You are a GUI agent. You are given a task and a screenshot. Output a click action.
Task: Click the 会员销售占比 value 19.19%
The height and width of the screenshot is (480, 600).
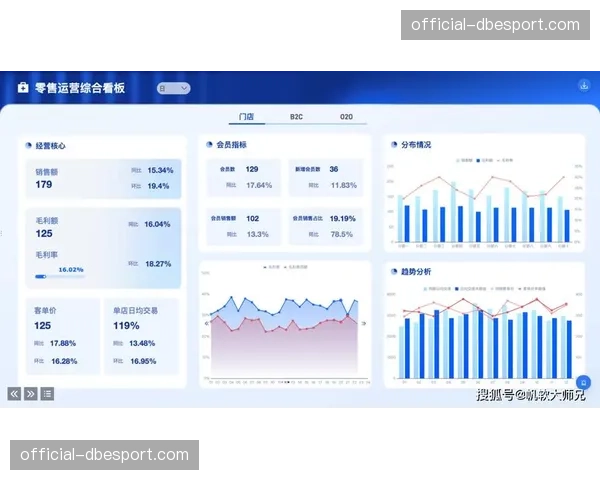click(x=342, y=219)
